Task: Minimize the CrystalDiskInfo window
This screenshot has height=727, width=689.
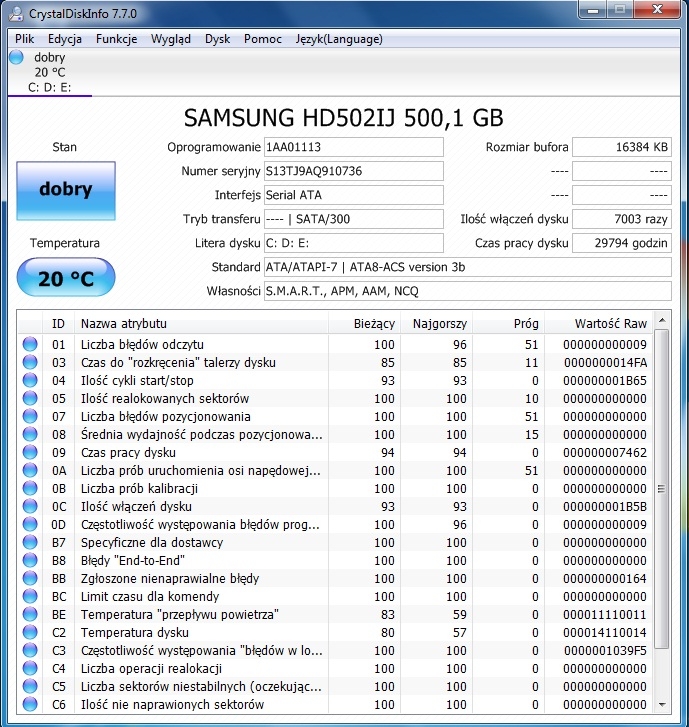Action: tap(593, 9)
